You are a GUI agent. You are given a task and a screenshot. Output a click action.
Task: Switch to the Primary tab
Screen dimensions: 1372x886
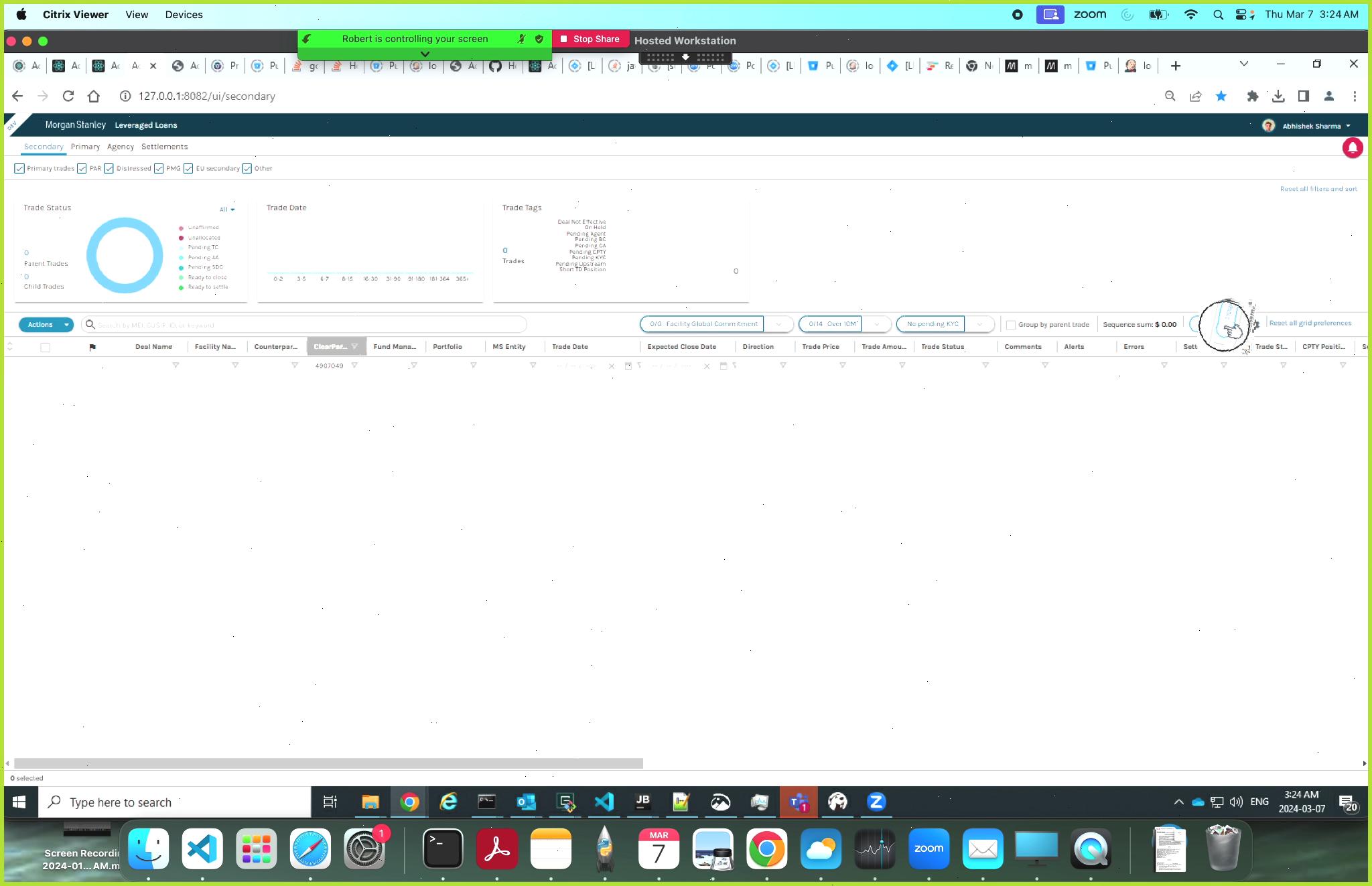85,147
